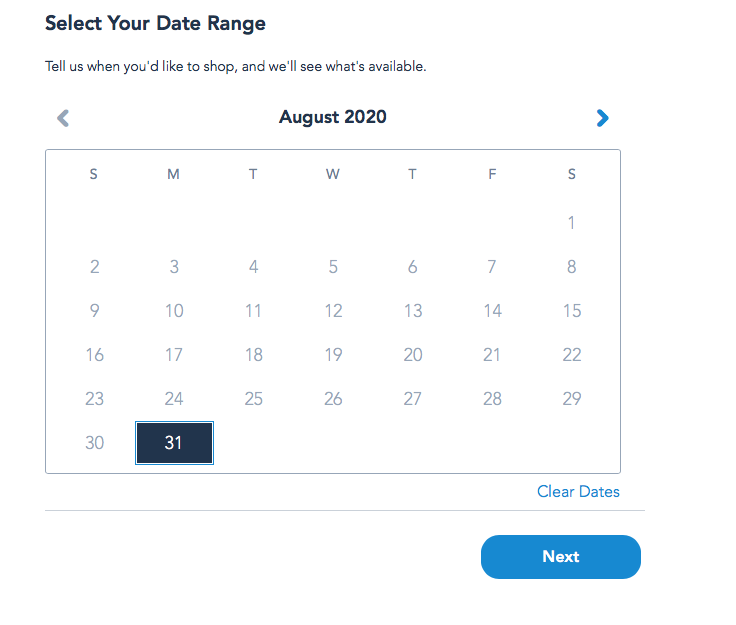Clear the selected dates
This screenshot has height=625, width=736.
pos(578,491)
